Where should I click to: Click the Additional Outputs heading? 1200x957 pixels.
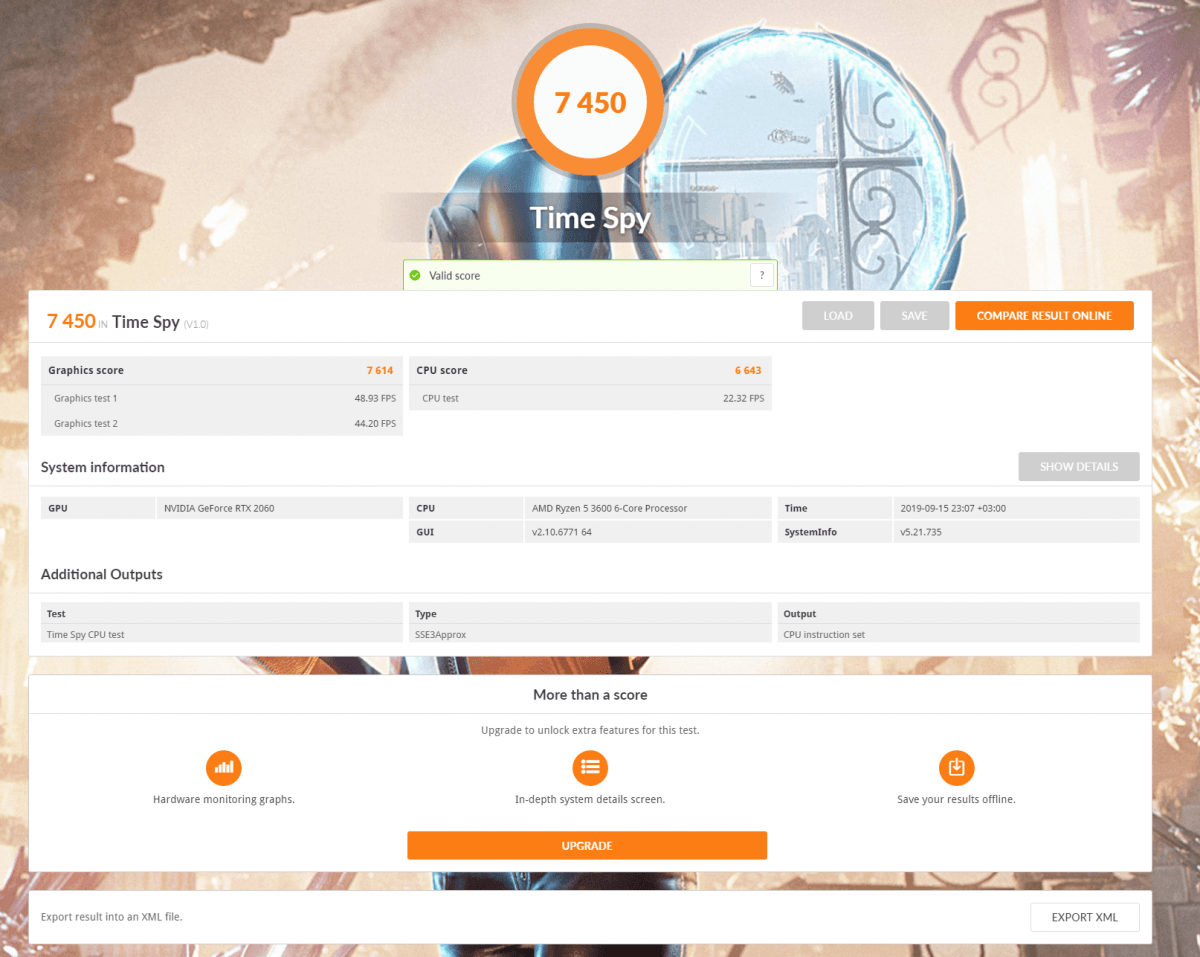click(x=102, y=574)
